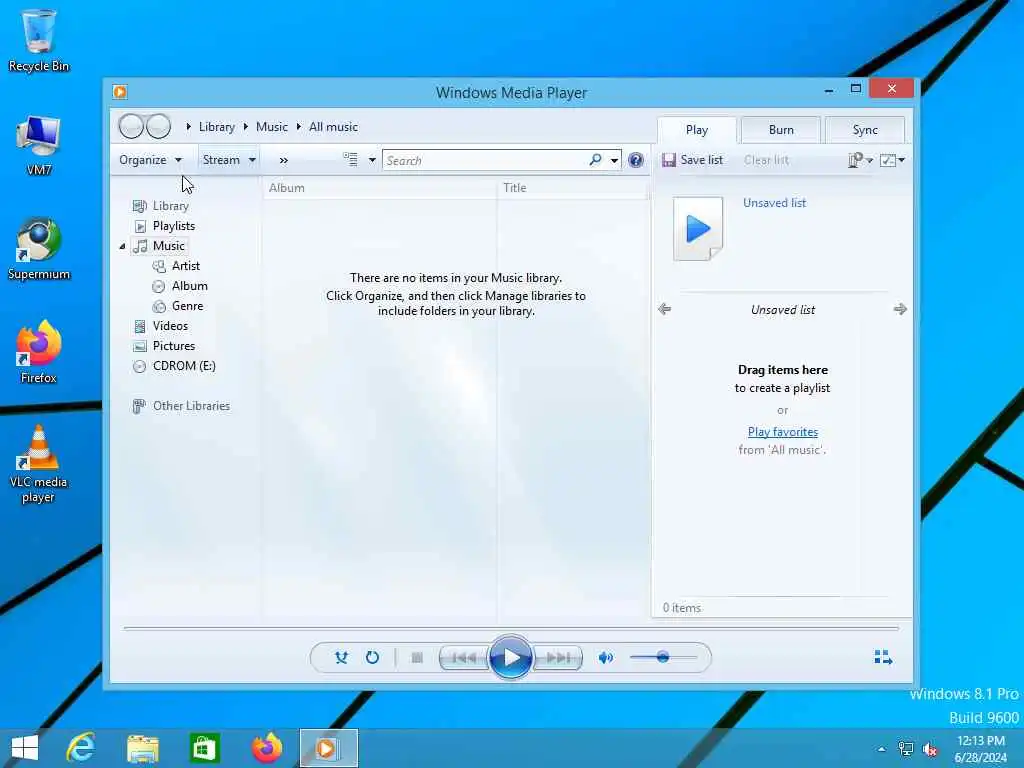
Task: Switch to the Burn tab
Action: click(781, 130)
